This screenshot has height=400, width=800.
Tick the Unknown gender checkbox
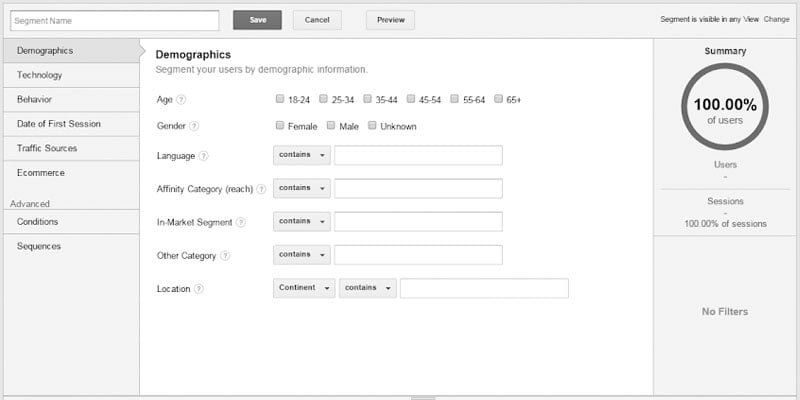click(x=372, y=125)
